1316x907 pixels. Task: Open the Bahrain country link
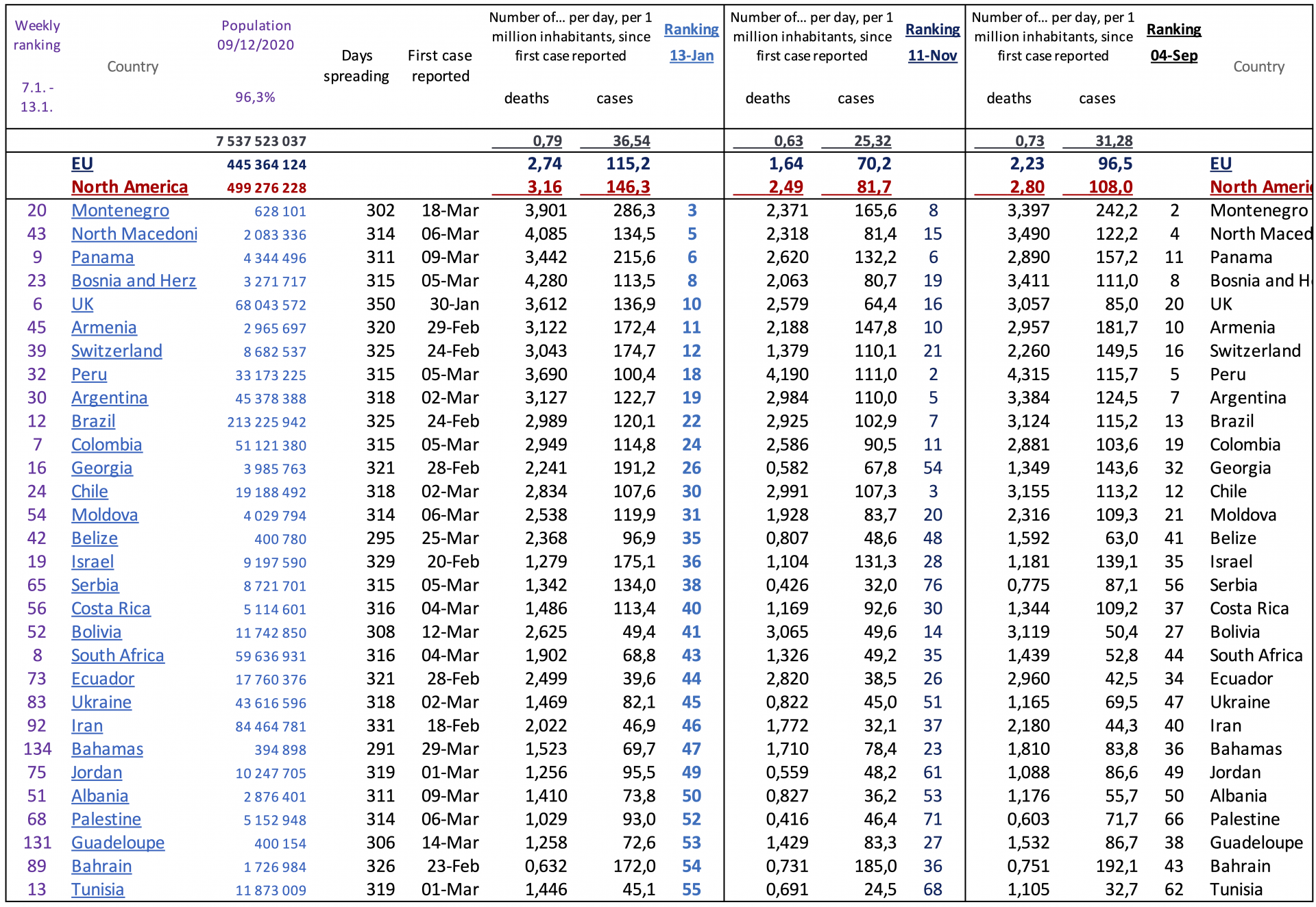[x=101, y=866]
